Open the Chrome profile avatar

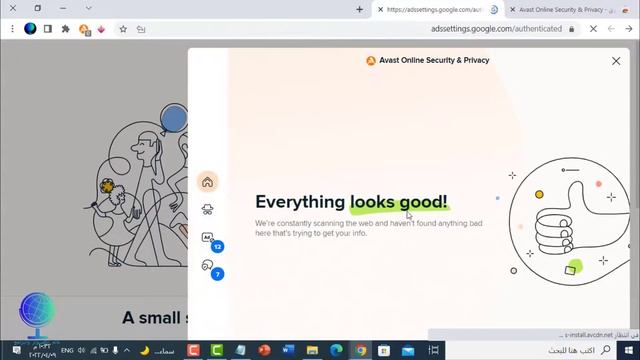(x=30, y=29)
